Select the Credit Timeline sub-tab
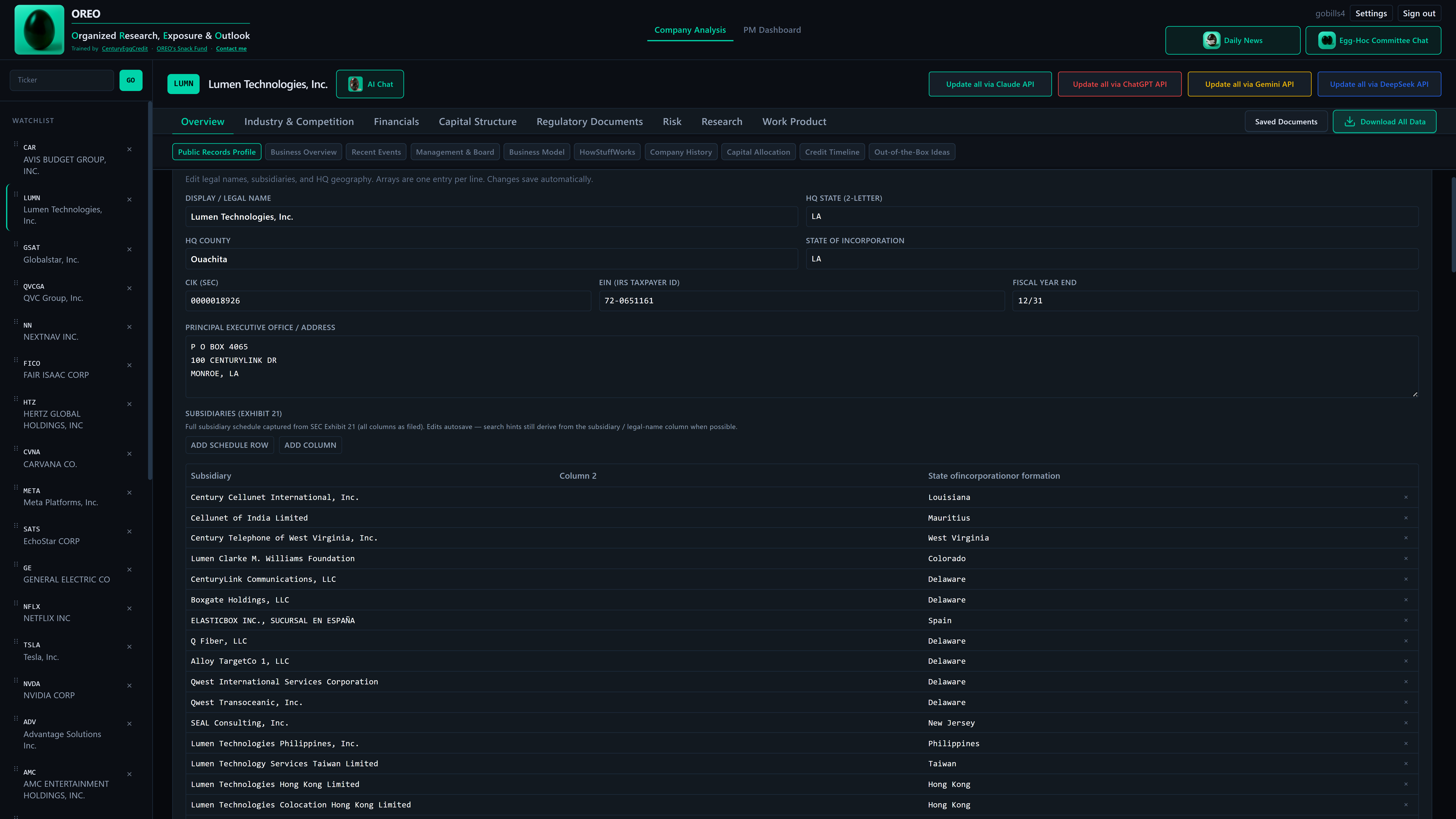The width and height of the screenshot is (1456, 819). [x=832, y=152]
